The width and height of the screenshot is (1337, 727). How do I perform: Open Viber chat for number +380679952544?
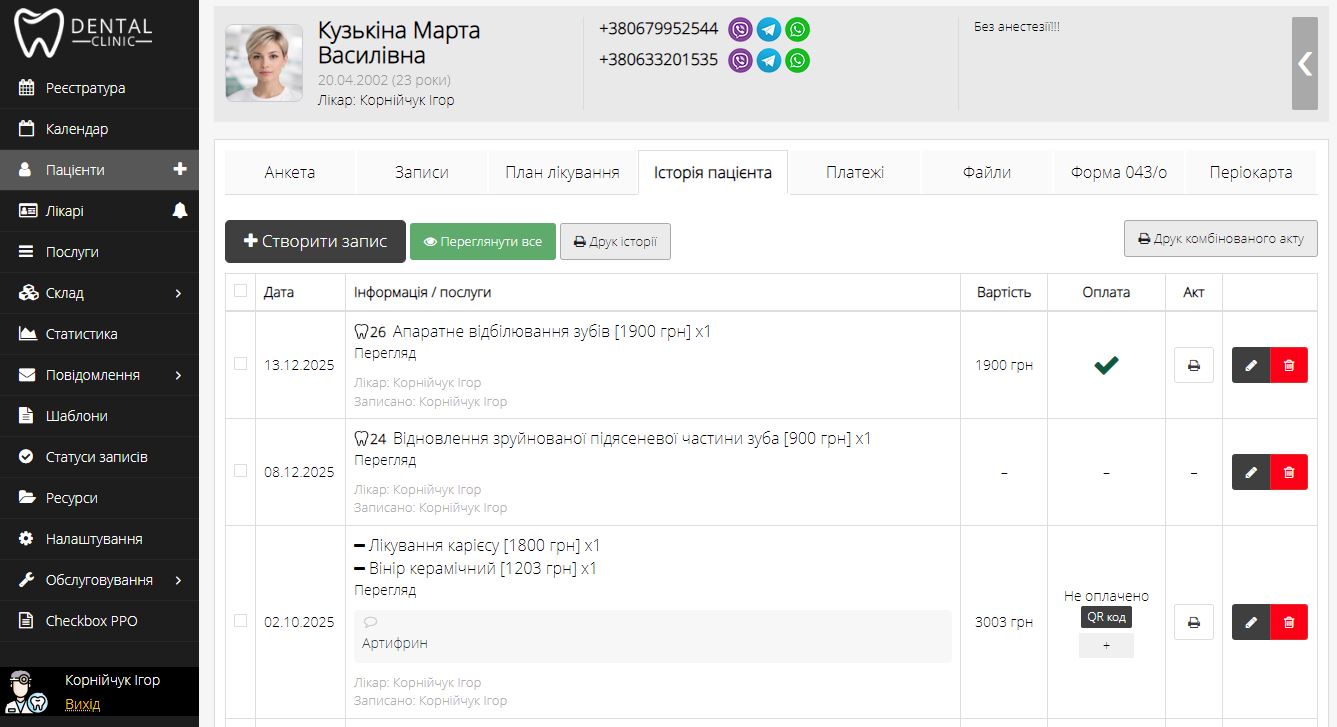point(740,29)
